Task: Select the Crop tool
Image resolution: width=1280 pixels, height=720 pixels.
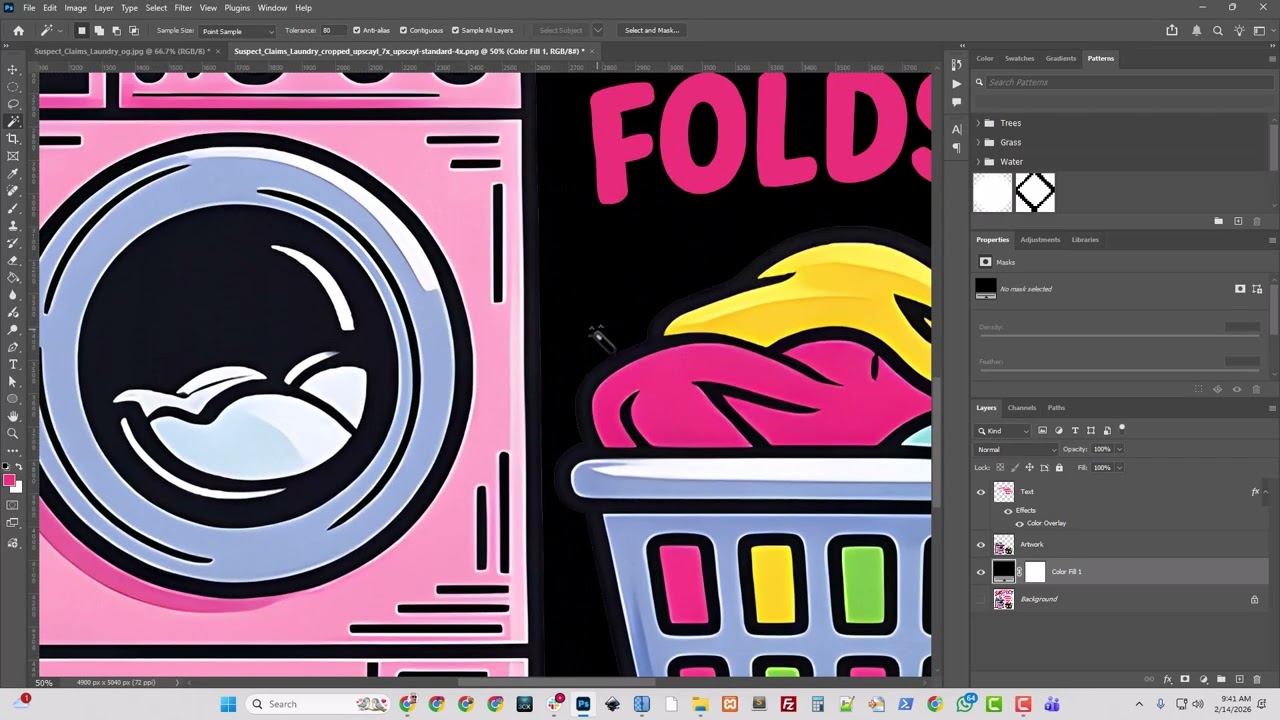Action: tap(13, 138)
